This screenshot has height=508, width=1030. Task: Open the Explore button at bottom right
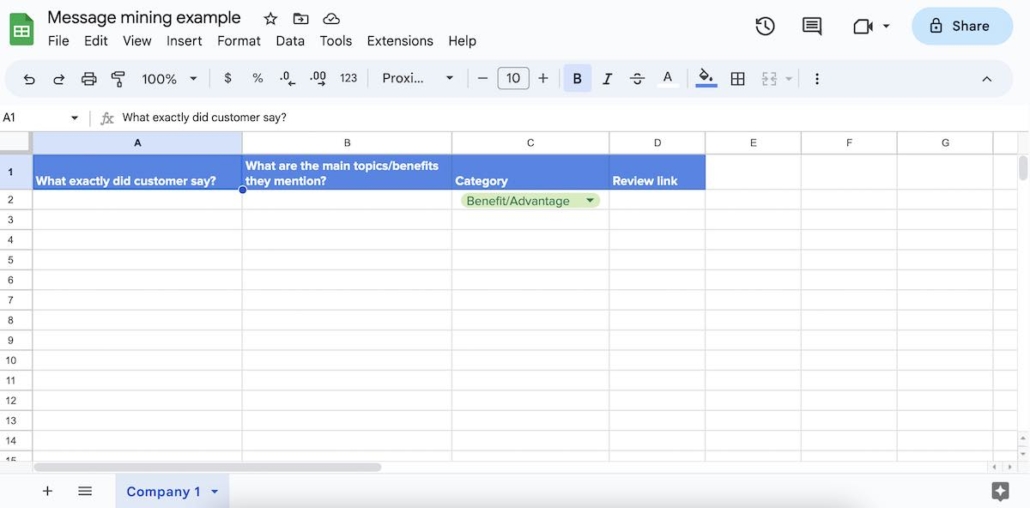tap(1000, 491)
